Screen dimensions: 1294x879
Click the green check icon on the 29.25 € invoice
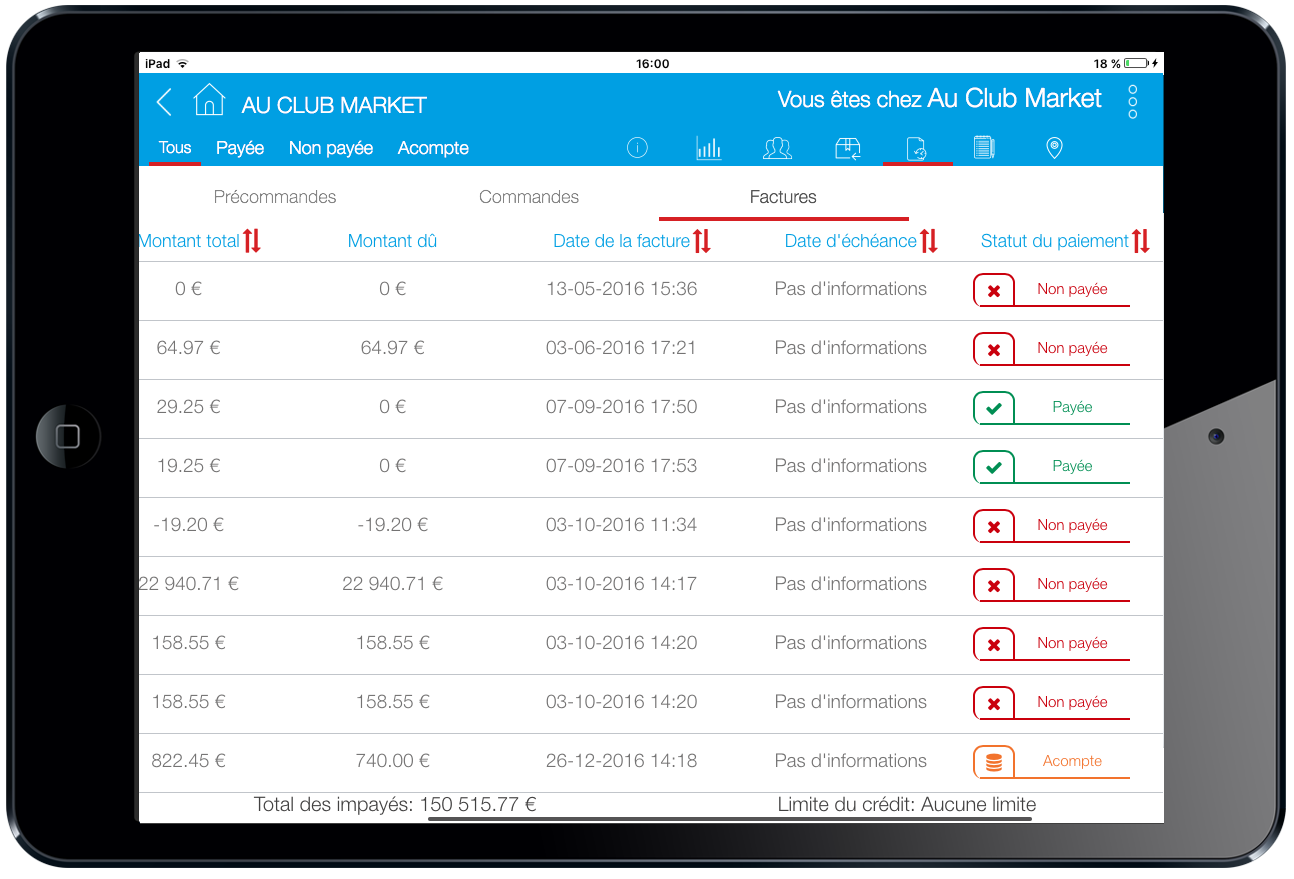(994, 409)
